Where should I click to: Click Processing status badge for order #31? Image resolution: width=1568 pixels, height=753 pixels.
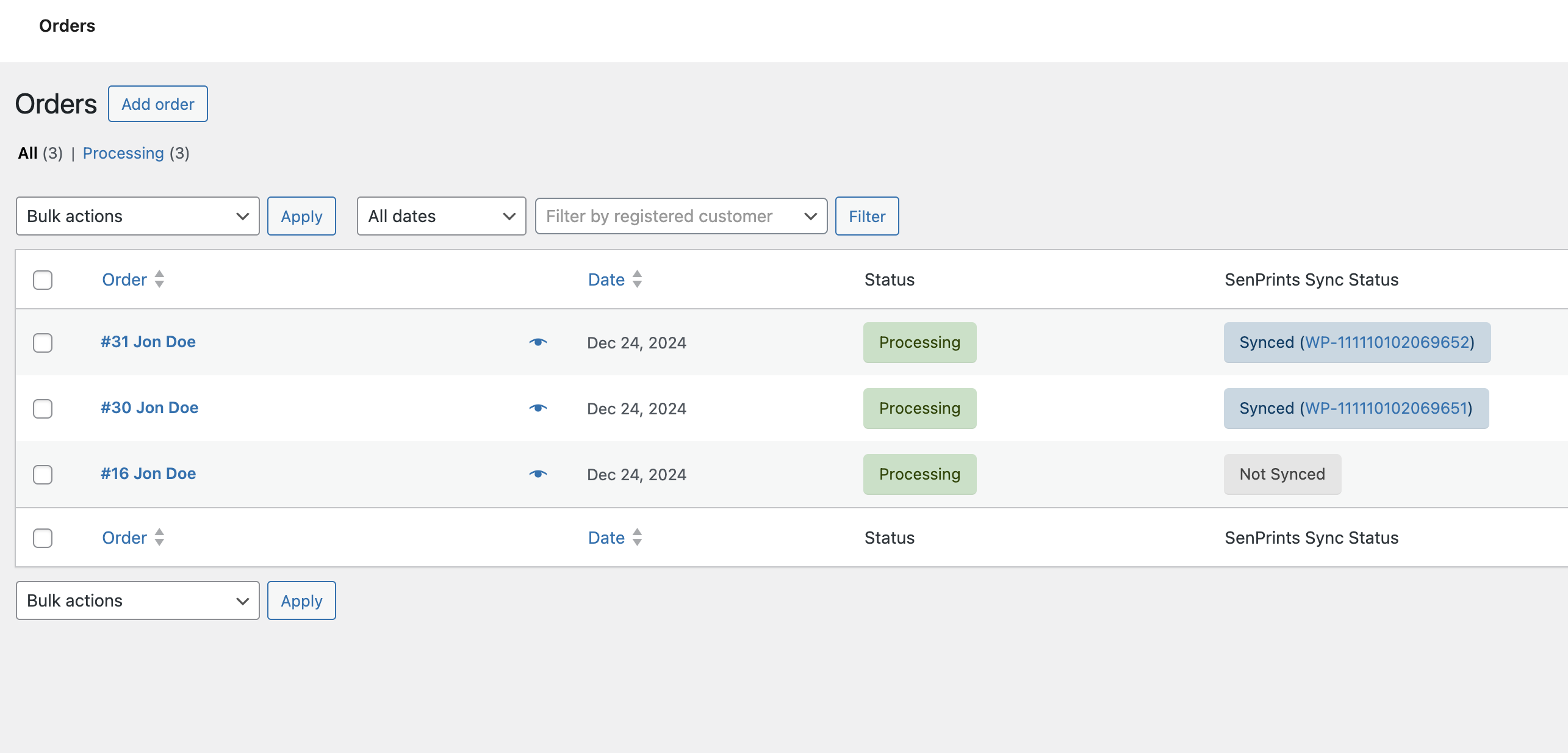pyautogui.click(x=920, y=342)
